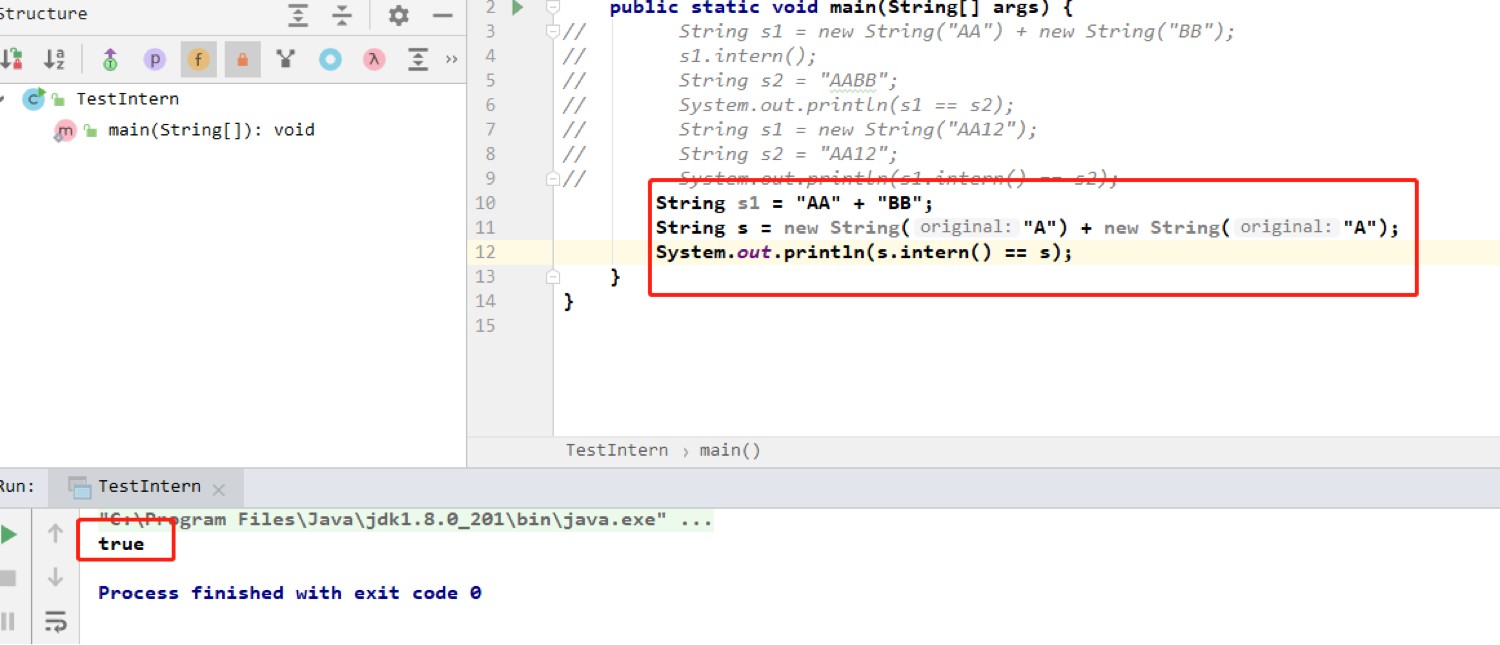Collapse comment block fold marker line 3
The height and width of the screenshot is (645, 1500).
pyautogui.click(x=553, y=31)
